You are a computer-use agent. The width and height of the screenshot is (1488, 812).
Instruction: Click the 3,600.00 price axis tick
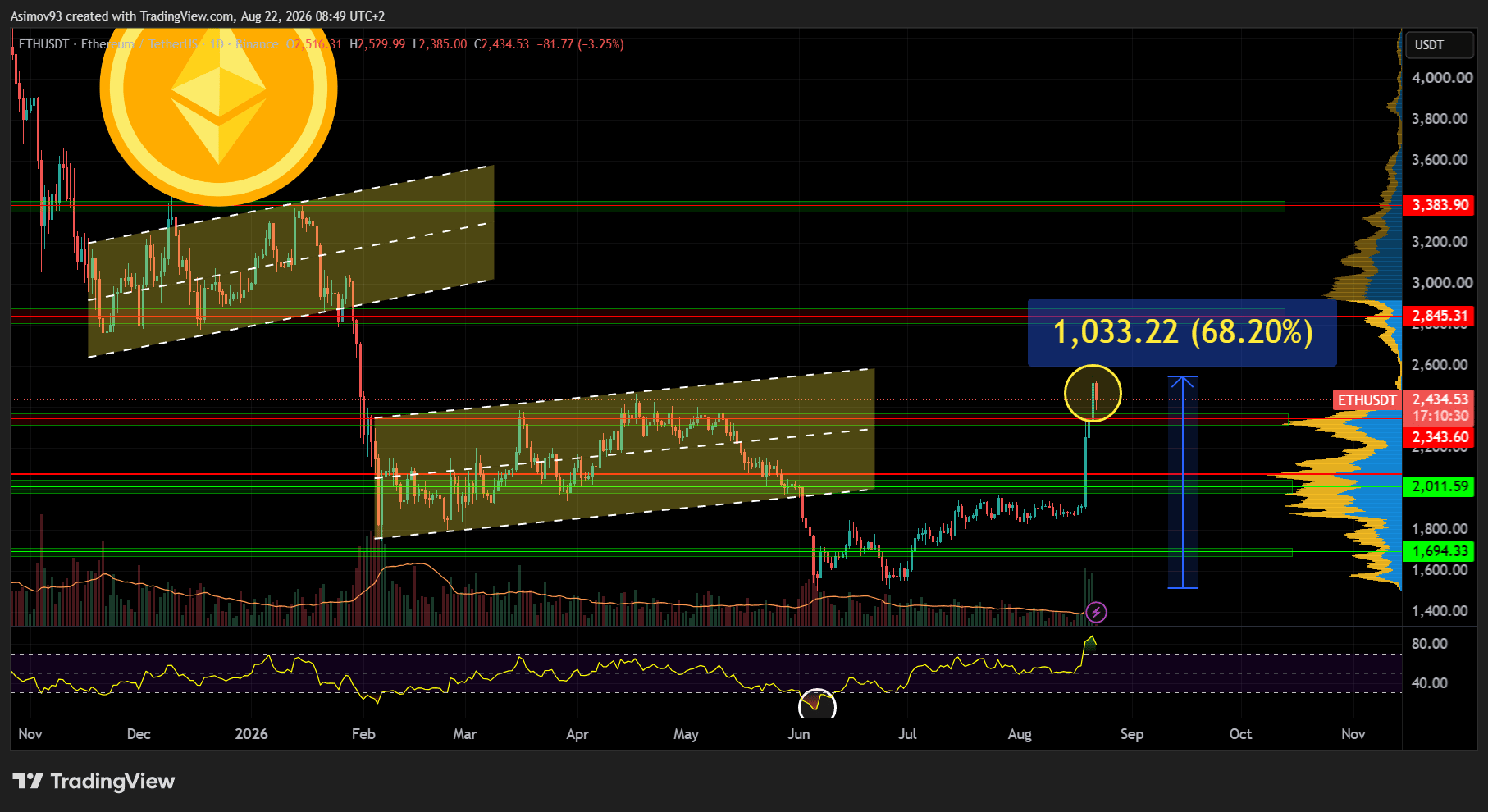click(x=1440, y=160)
